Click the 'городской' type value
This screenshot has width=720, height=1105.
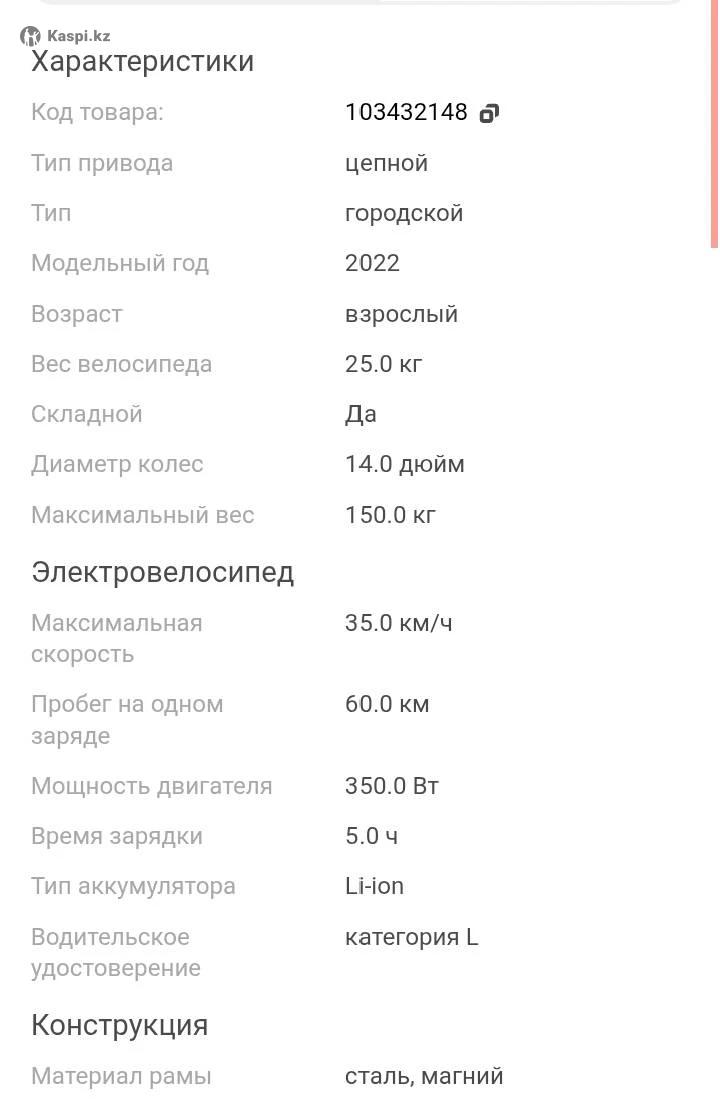coord(404,214)
